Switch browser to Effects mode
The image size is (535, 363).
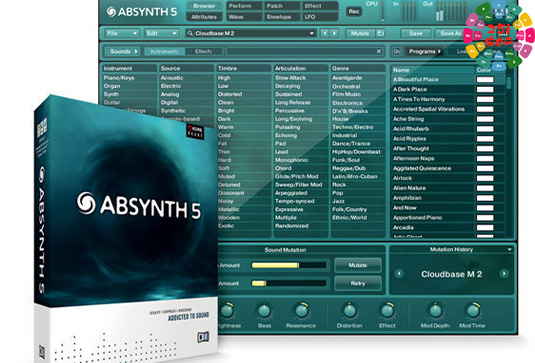click(203, 52)
